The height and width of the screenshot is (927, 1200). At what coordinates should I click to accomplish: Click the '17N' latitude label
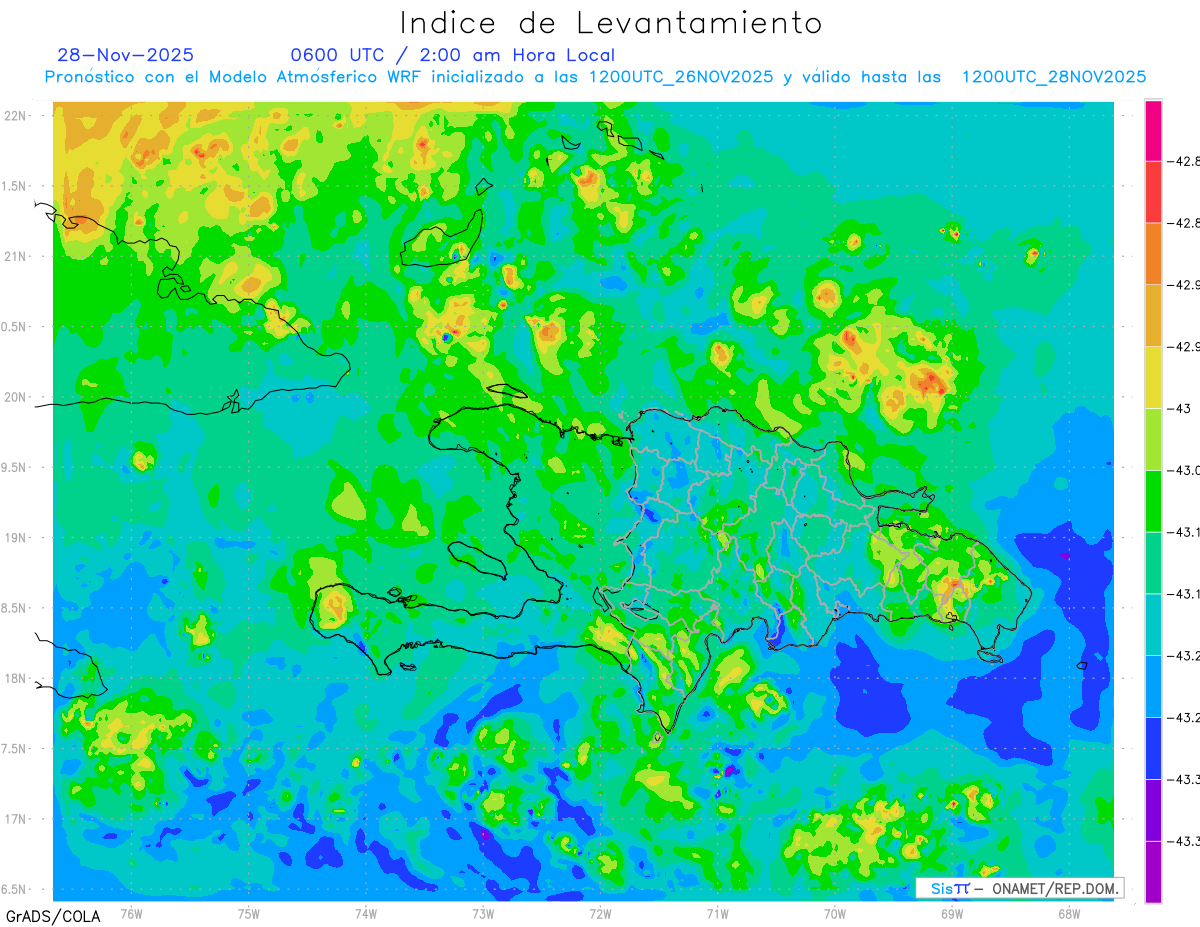(15, 819)
